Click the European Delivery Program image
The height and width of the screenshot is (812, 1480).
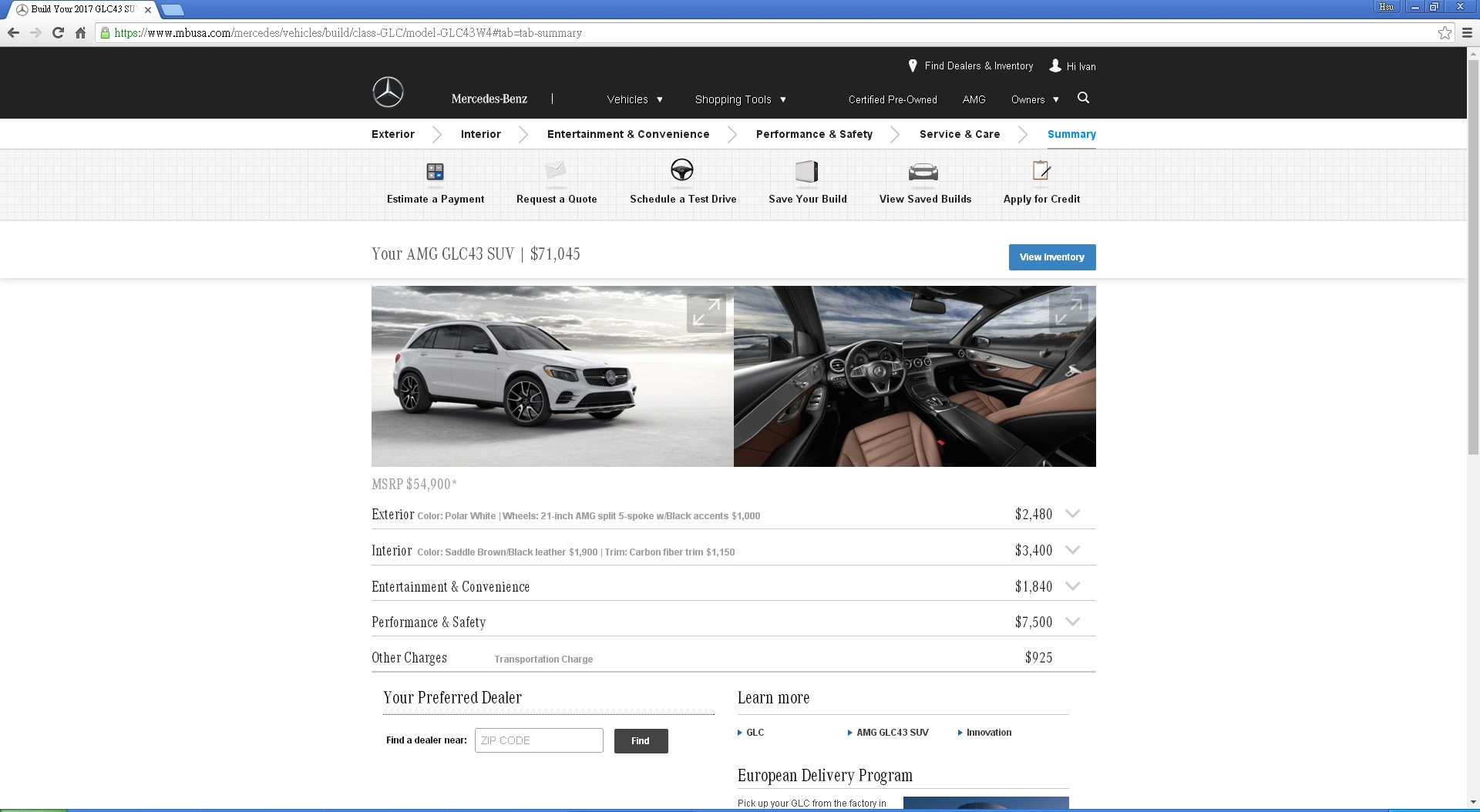coord(986,803)
